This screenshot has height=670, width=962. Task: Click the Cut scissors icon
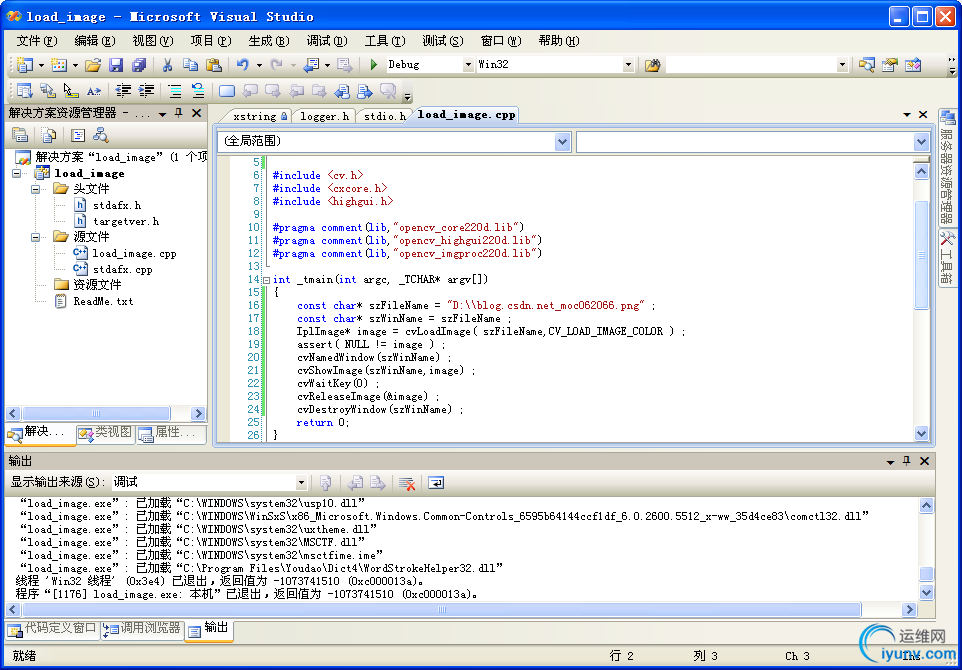[x=167, y=64]
